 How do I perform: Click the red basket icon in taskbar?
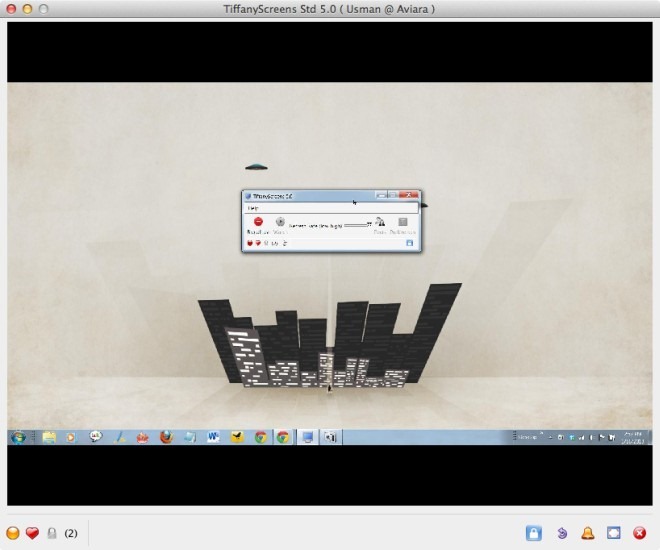(143, 438)
